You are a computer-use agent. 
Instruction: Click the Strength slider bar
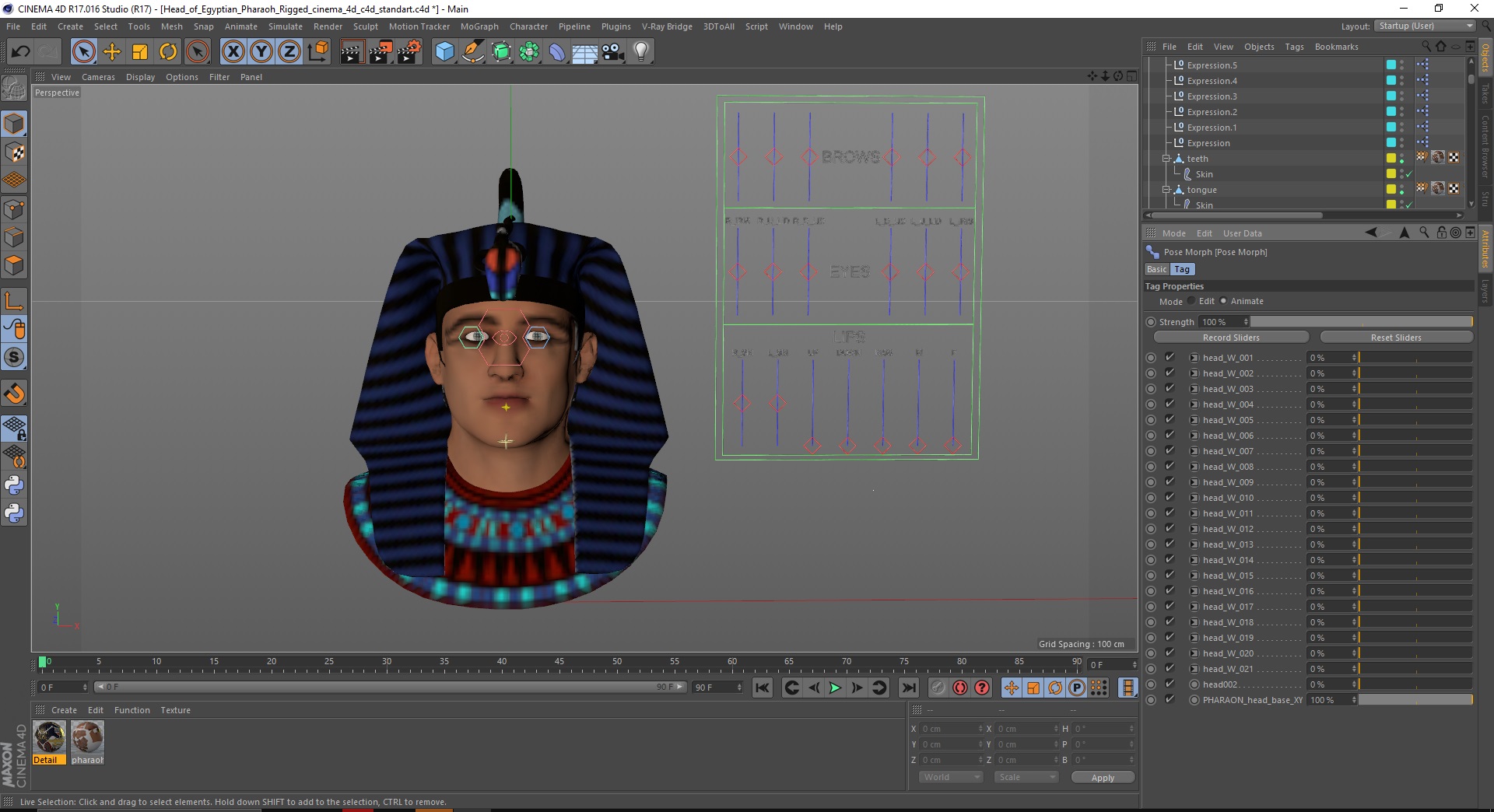point(1361,321)
